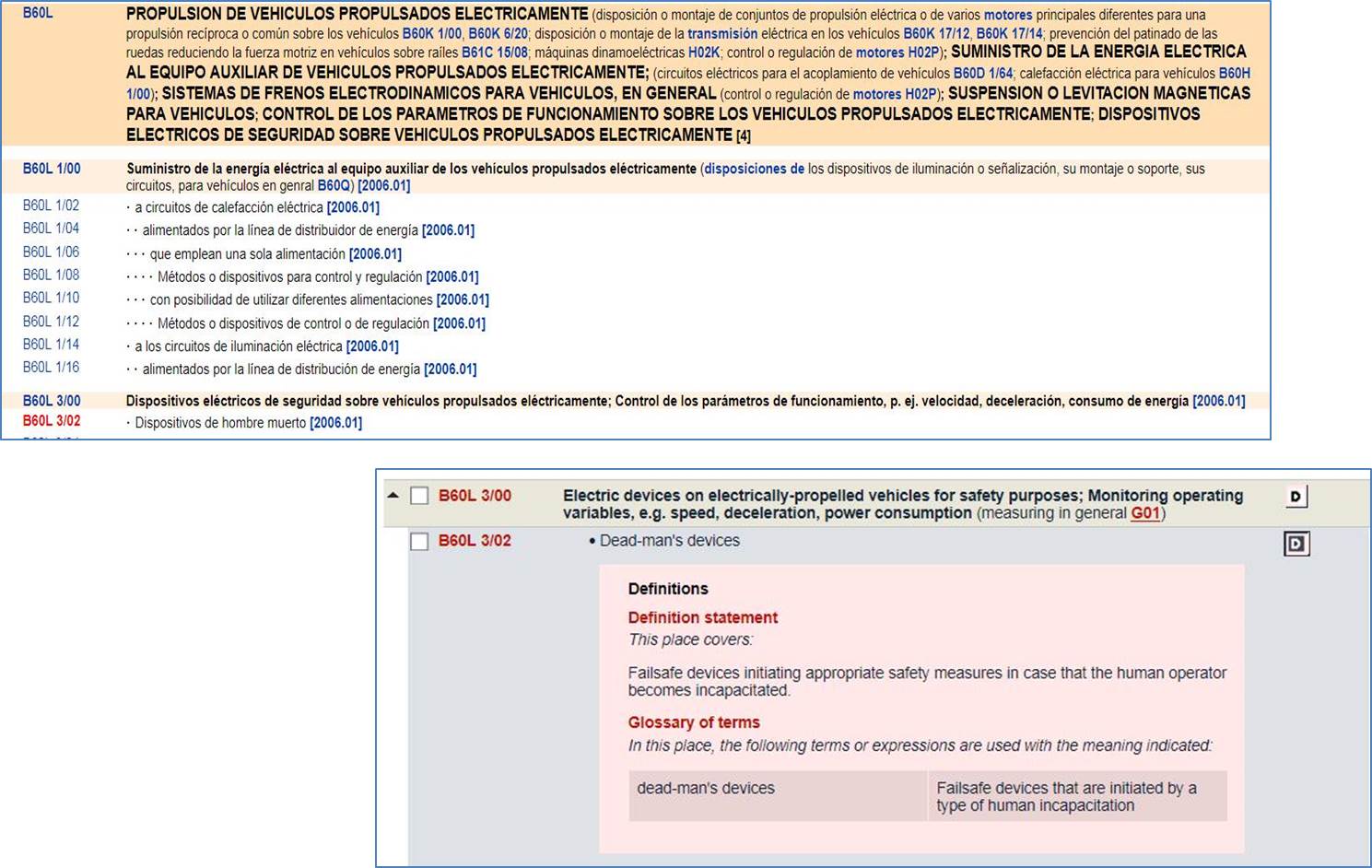
Task: Click the B60Q reference in the B60L 1/00 row
Action: click(x=334, y=185)
